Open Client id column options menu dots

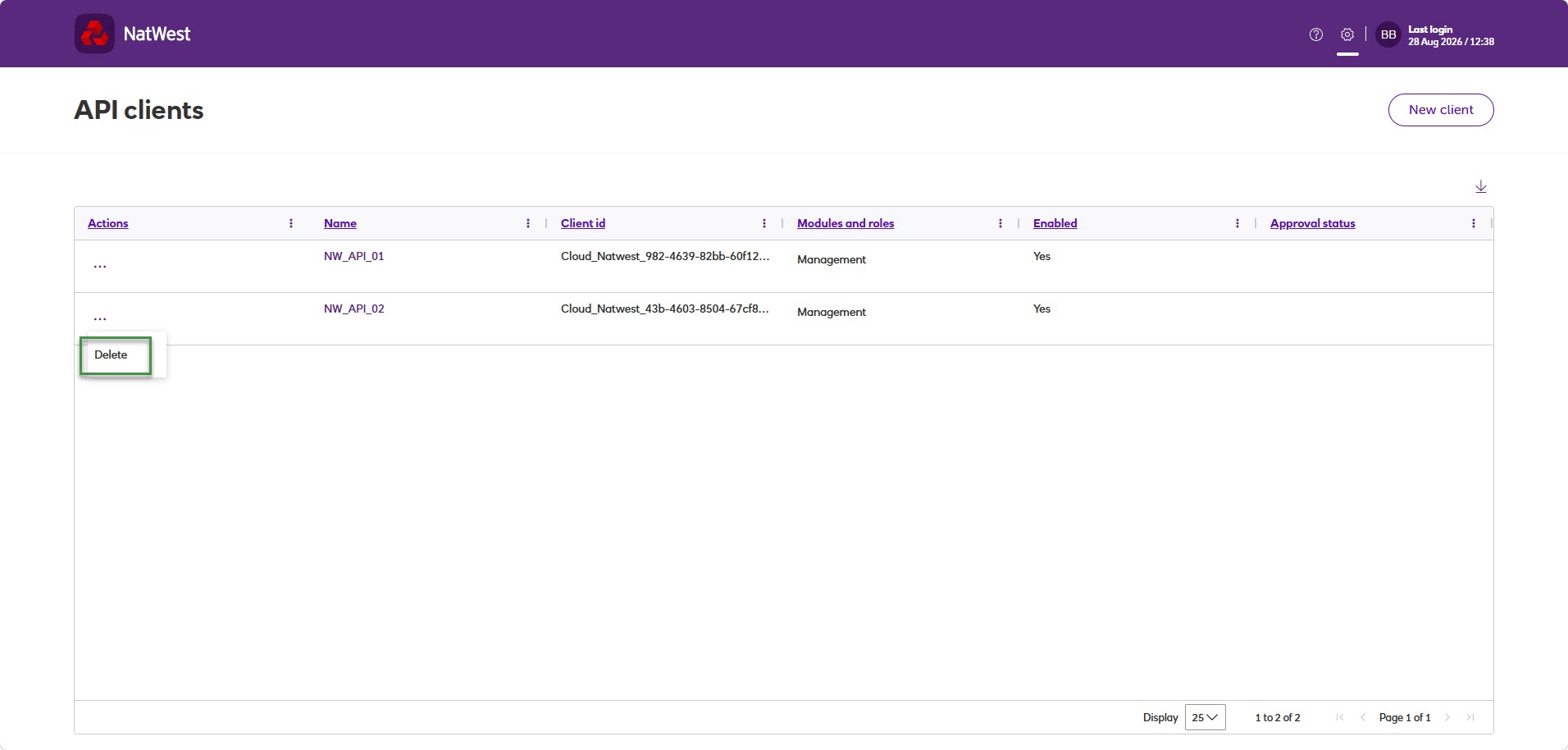[x=764, y=223]
